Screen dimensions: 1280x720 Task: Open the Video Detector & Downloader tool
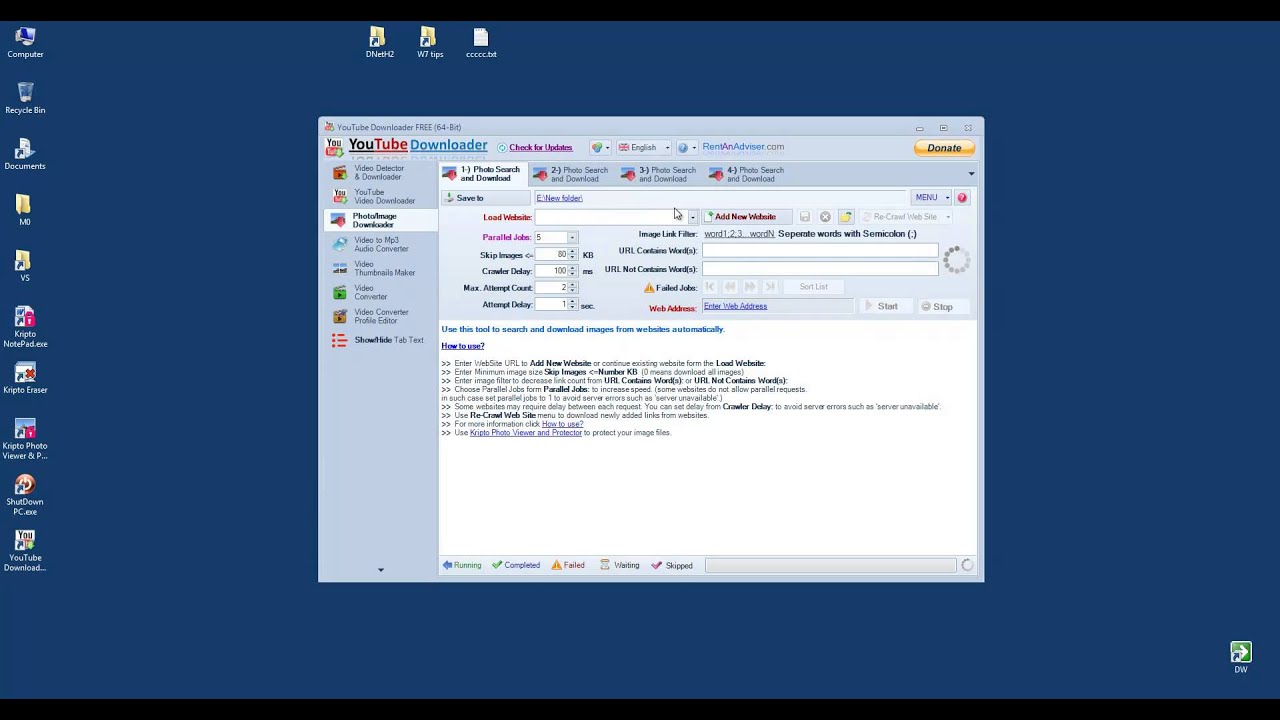click(x=380, y=172)
